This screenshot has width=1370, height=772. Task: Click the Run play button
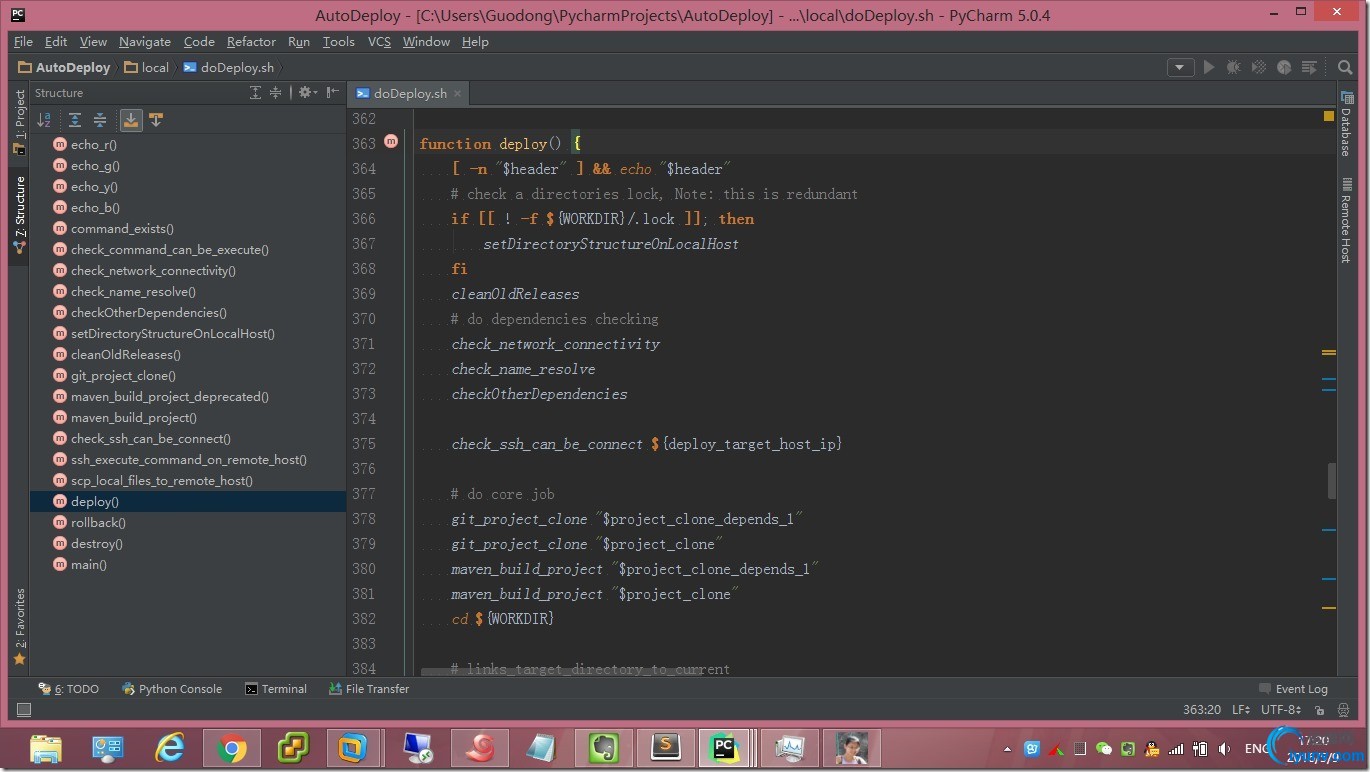point(1209,67)
